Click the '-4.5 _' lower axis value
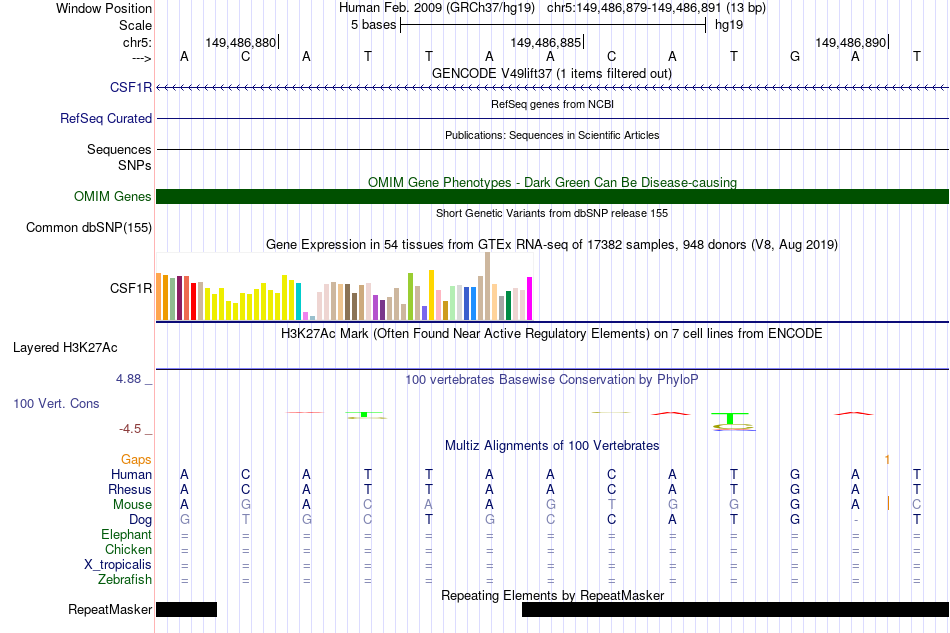950x633 pixels. coord(135,429)
